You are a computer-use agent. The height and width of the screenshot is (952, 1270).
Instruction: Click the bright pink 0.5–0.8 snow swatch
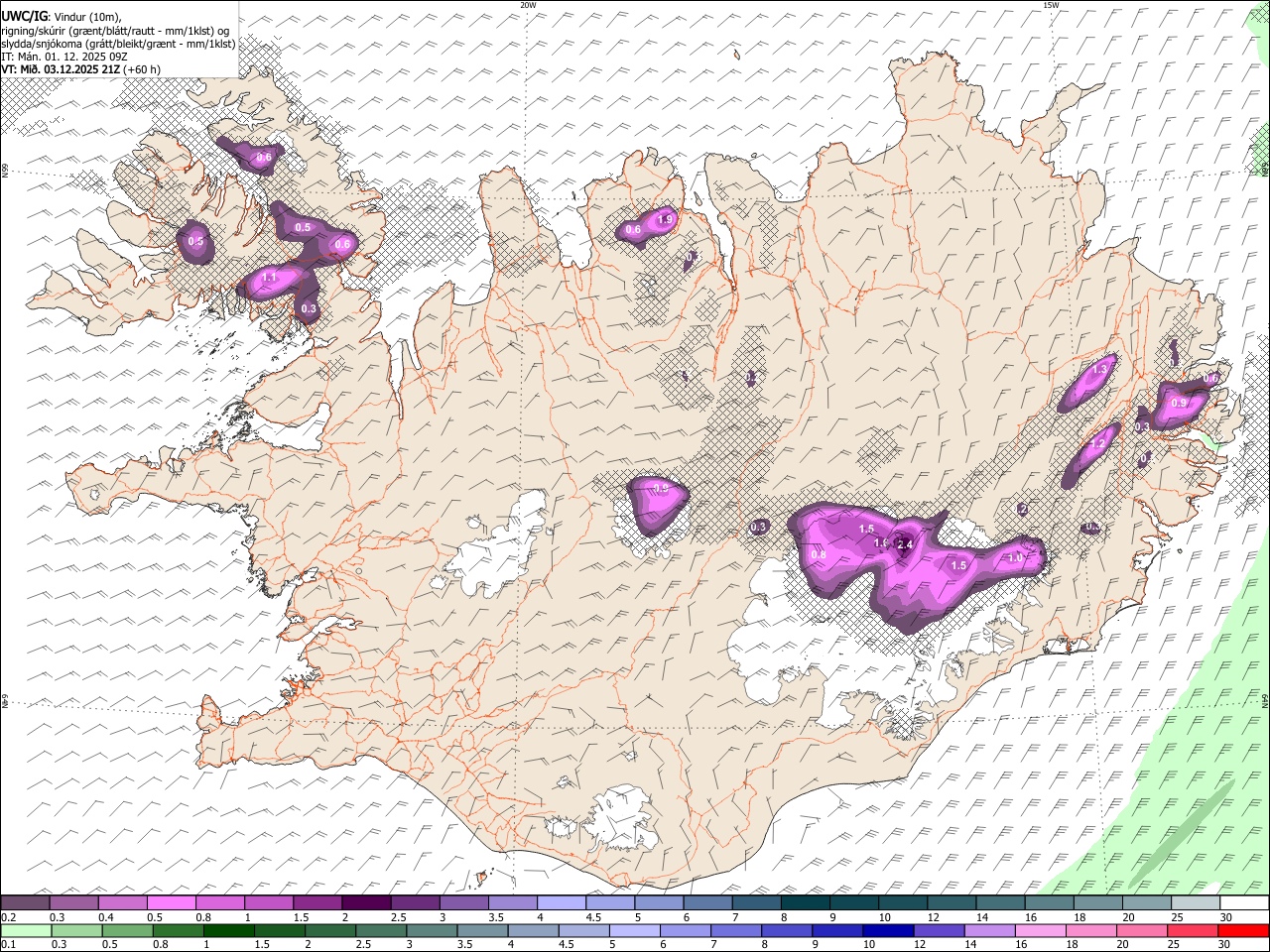(x=171, y=902)
